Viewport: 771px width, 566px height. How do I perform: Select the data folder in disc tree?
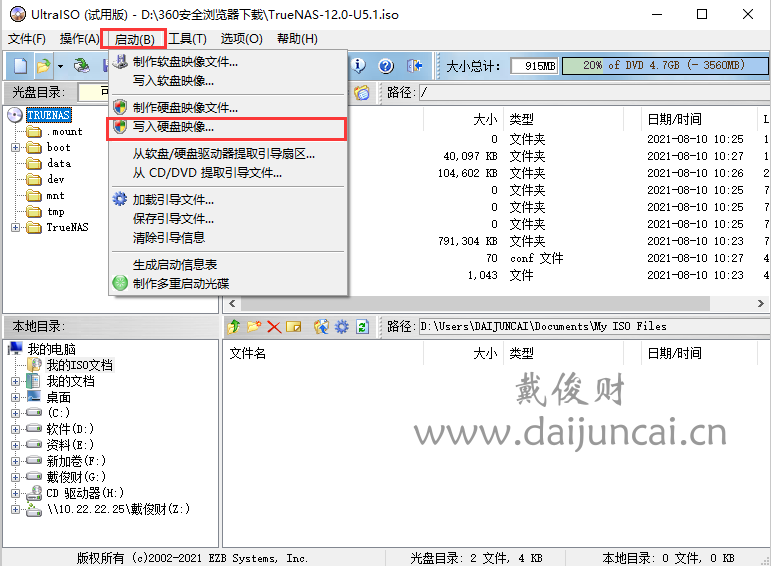(x=59, y=163)
